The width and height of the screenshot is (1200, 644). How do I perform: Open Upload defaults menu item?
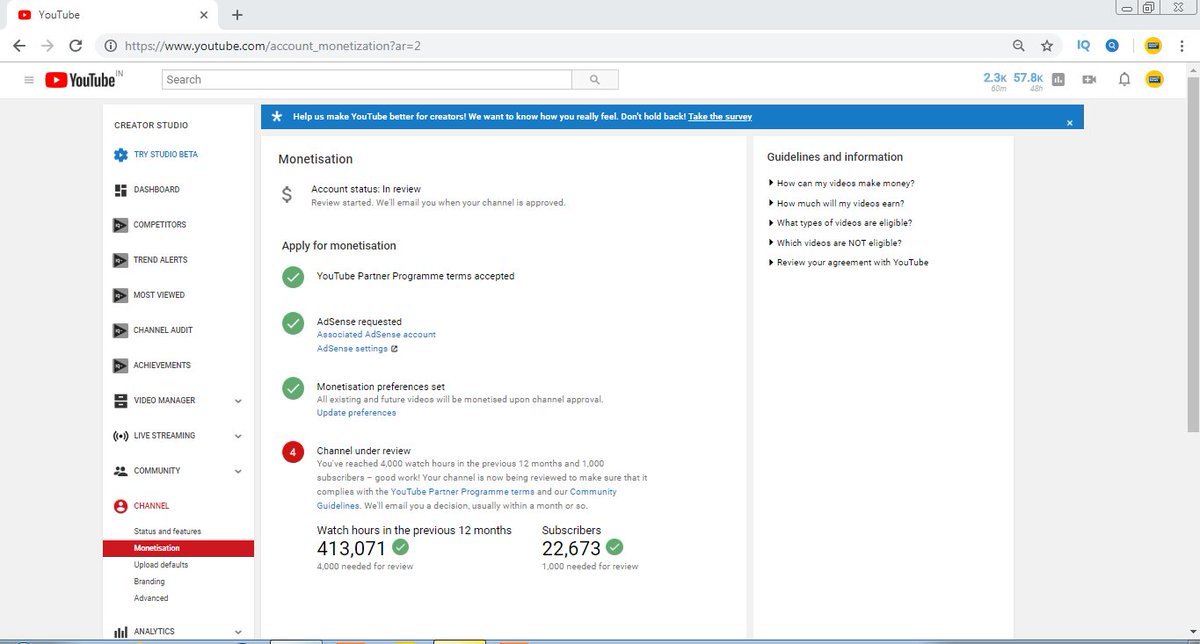click(x=161, y=565)
